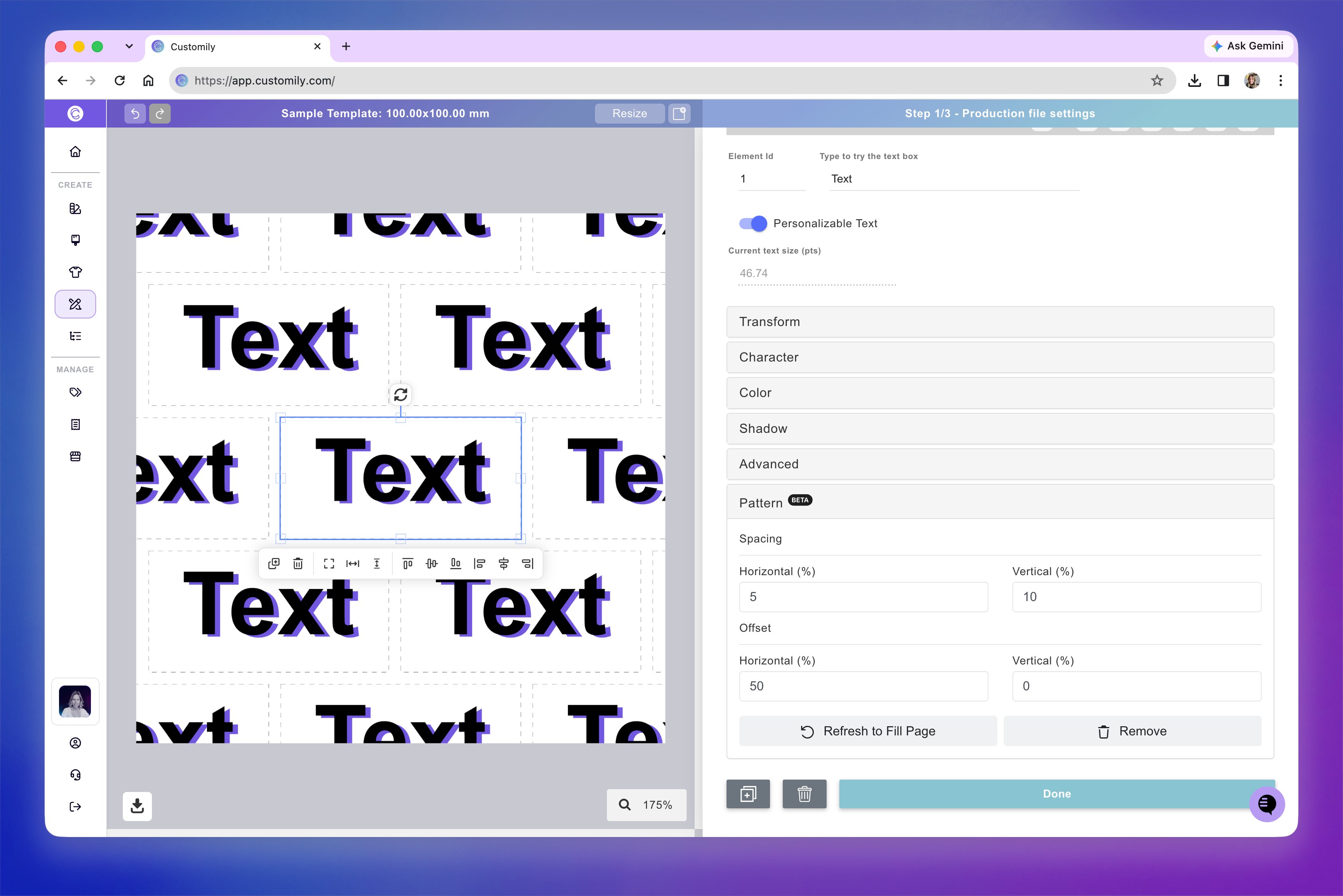Toggle the Personalizable Text switch
The image size is (1343, 896).
[x=753, y=224]
